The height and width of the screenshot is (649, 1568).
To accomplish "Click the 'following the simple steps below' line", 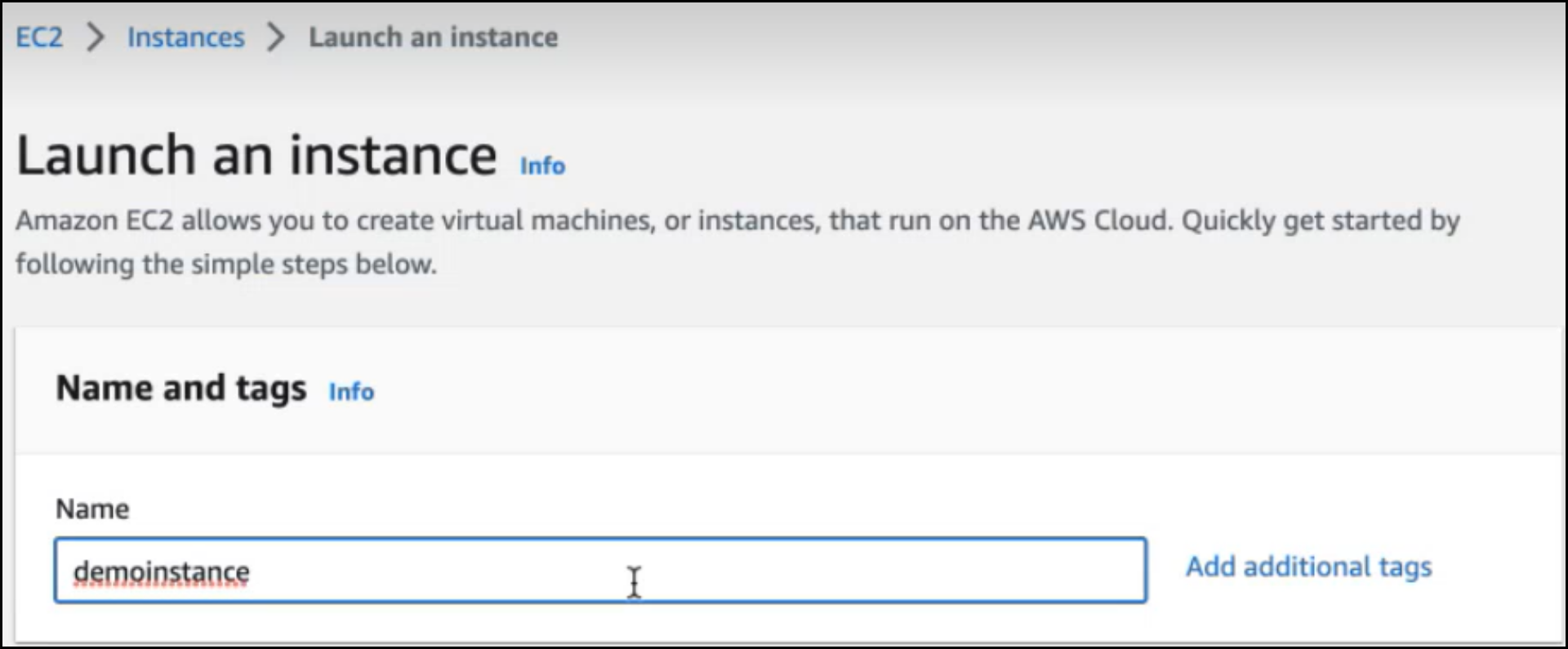I will pyautogui.click(x=226, y=264).
